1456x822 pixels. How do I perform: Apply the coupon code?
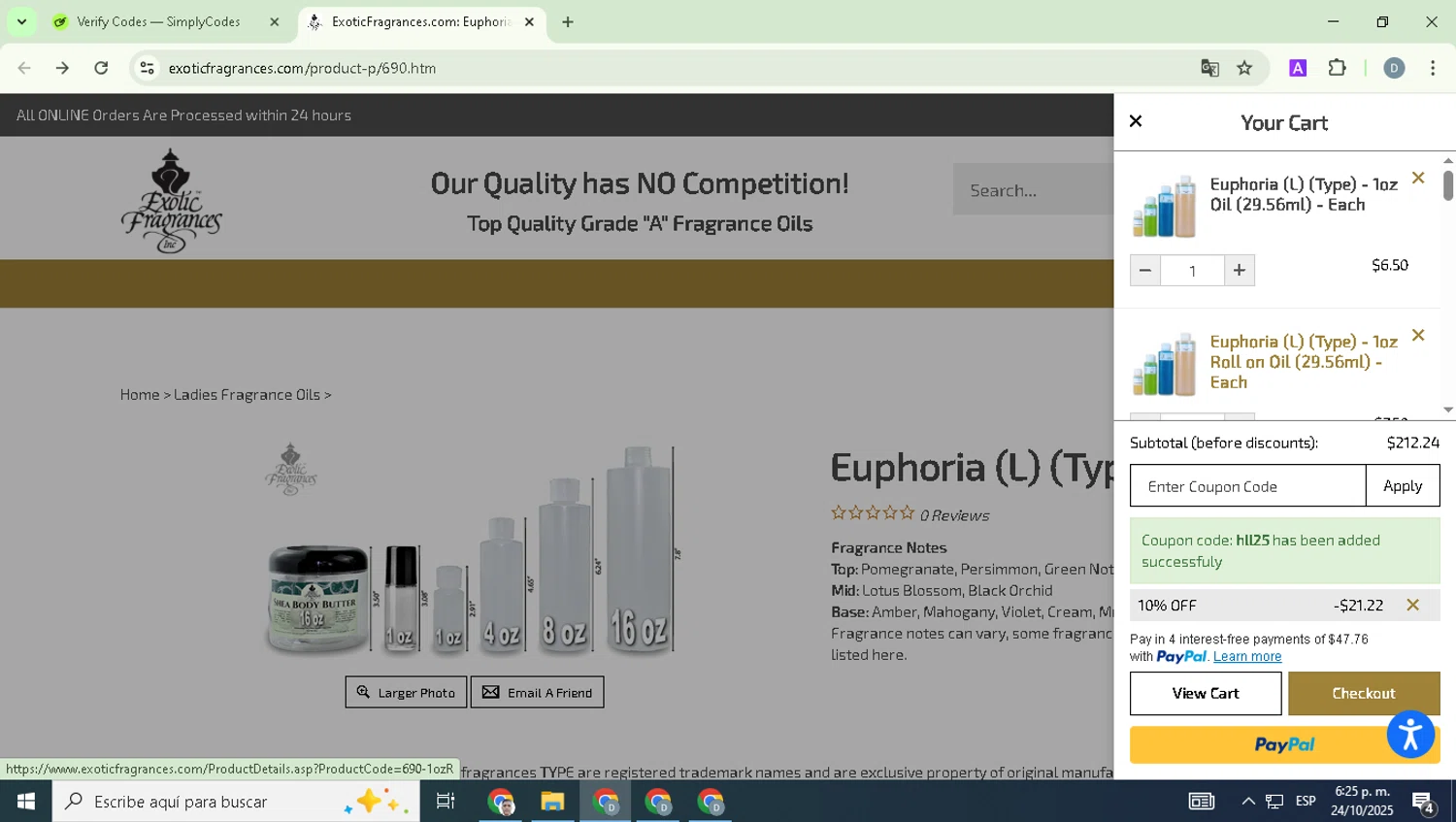point(1403,486)
